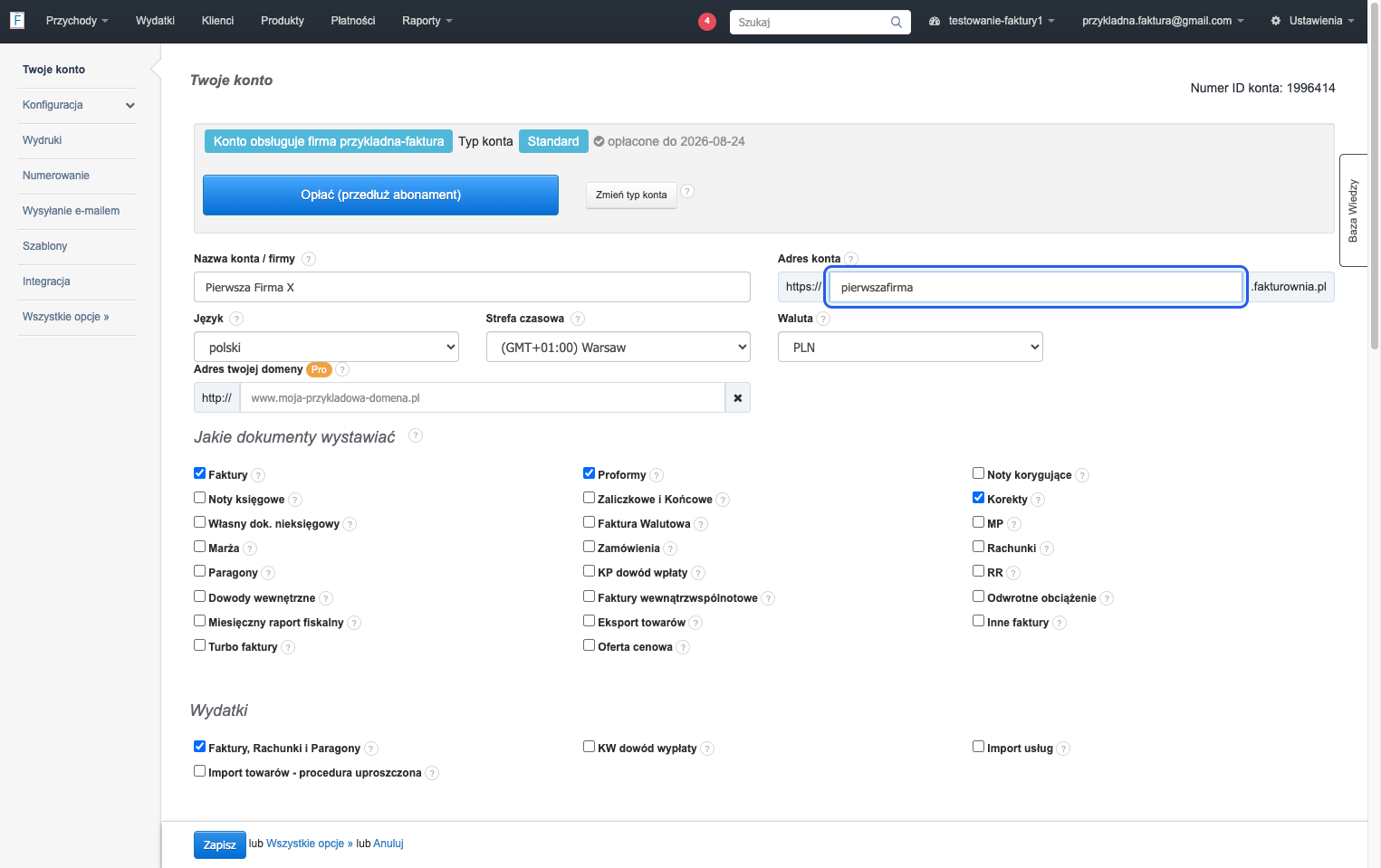This screenshot has height=868, width=1381.
Task: Open the Płatności menu
Action: point(353,21)
